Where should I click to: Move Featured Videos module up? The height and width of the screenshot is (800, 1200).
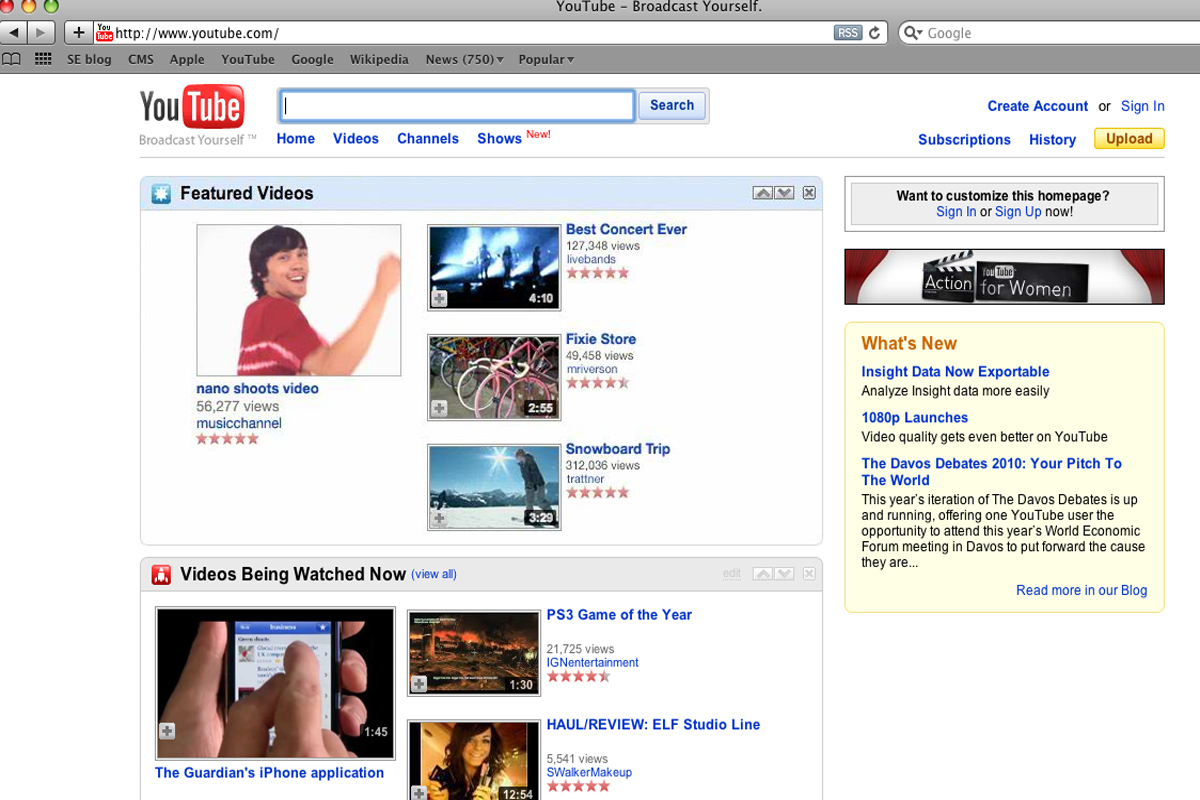coord(763,193)
